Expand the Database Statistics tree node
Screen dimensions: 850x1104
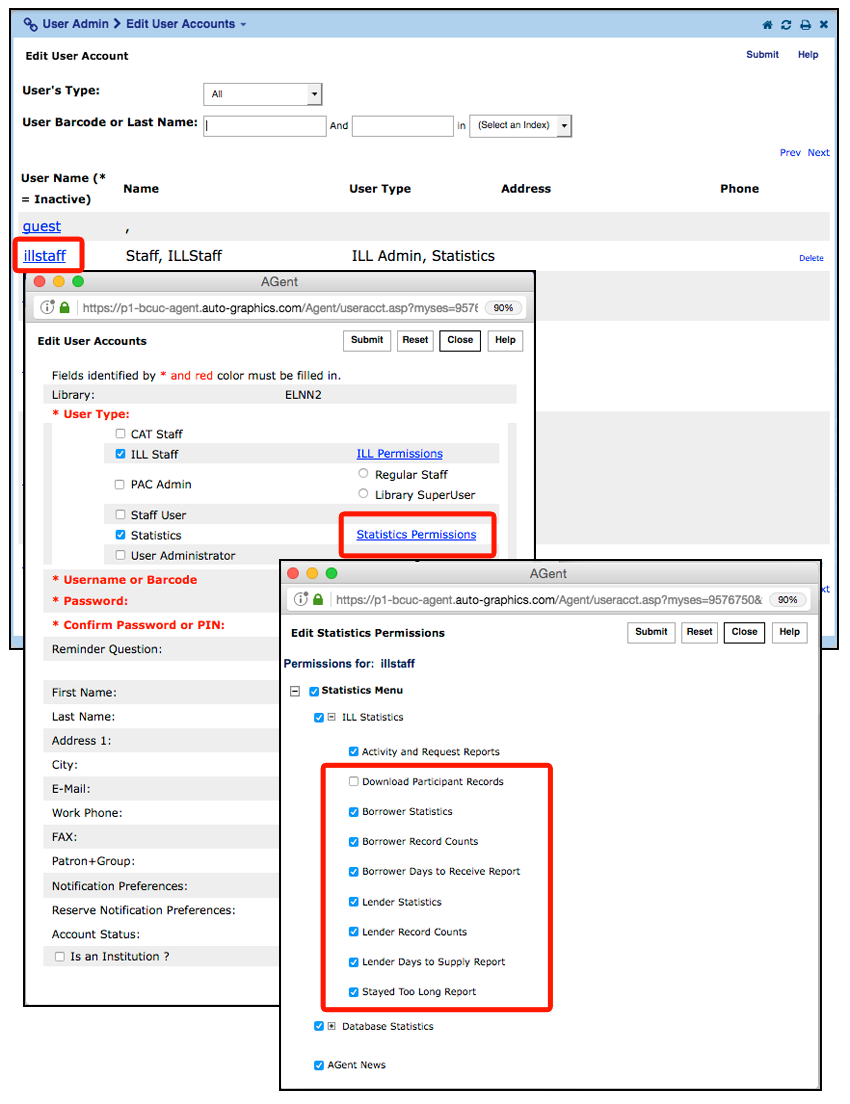click(331, 1027)
